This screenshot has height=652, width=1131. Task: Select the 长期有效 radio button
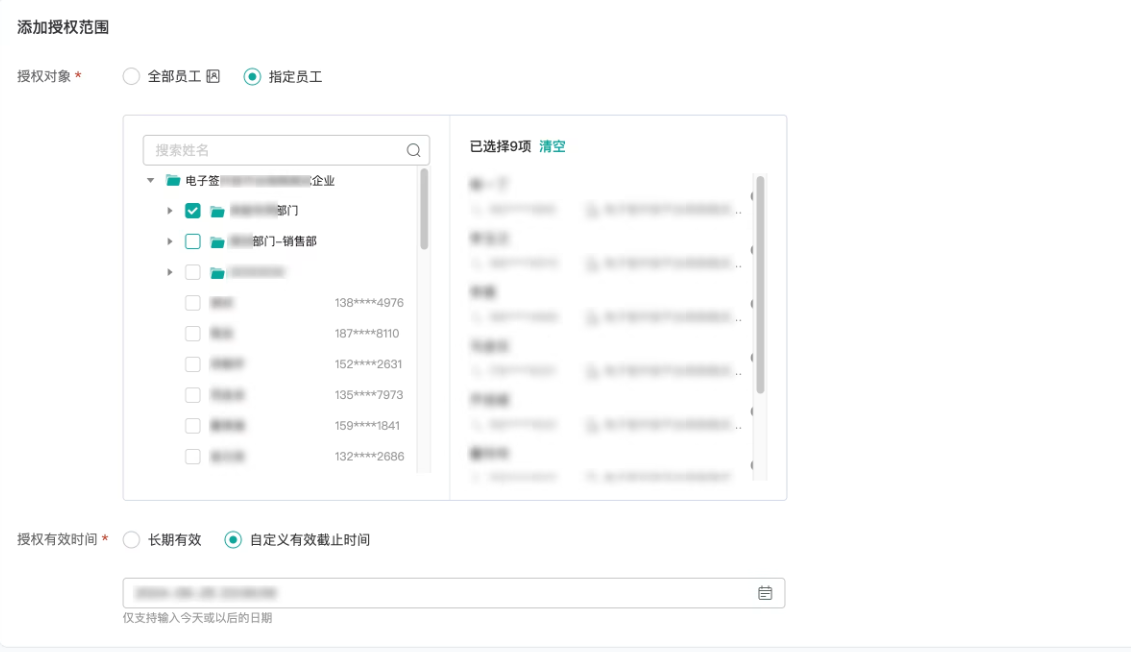coord(131,539)
